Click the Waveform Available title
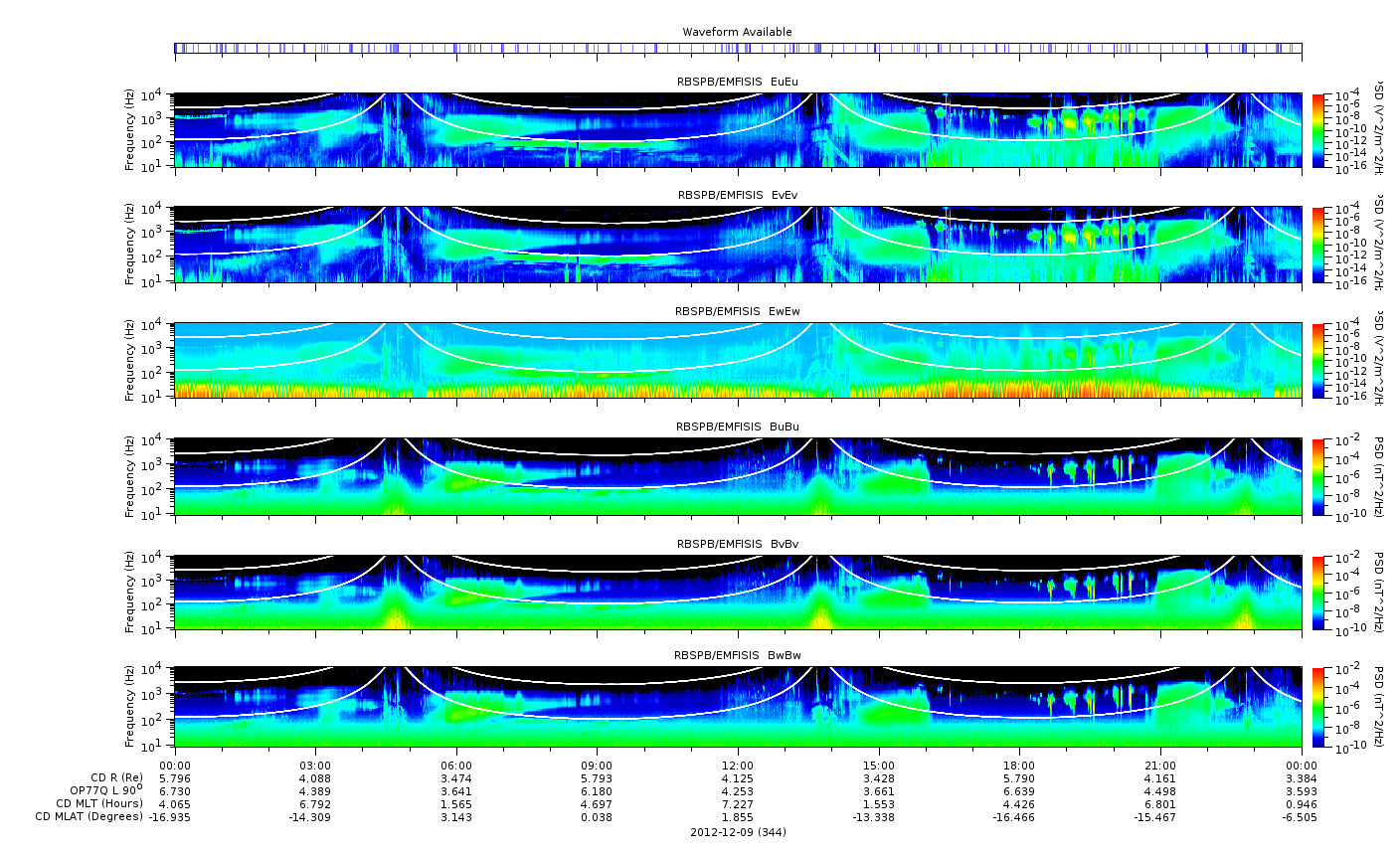Viewport: 1400px width, 854px height. click(x=737, y=32)
